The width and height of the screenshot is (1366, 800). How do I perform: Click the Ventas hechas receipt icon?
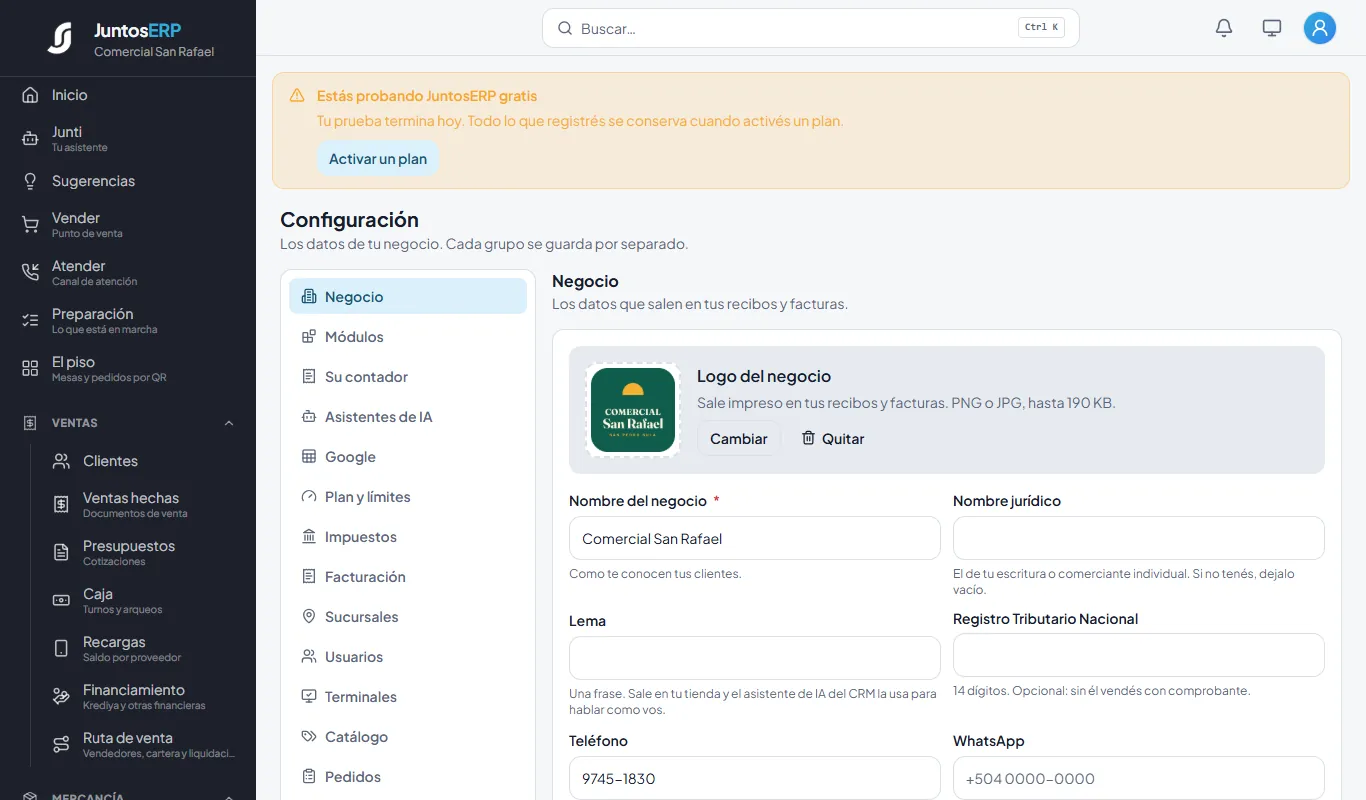61,505
